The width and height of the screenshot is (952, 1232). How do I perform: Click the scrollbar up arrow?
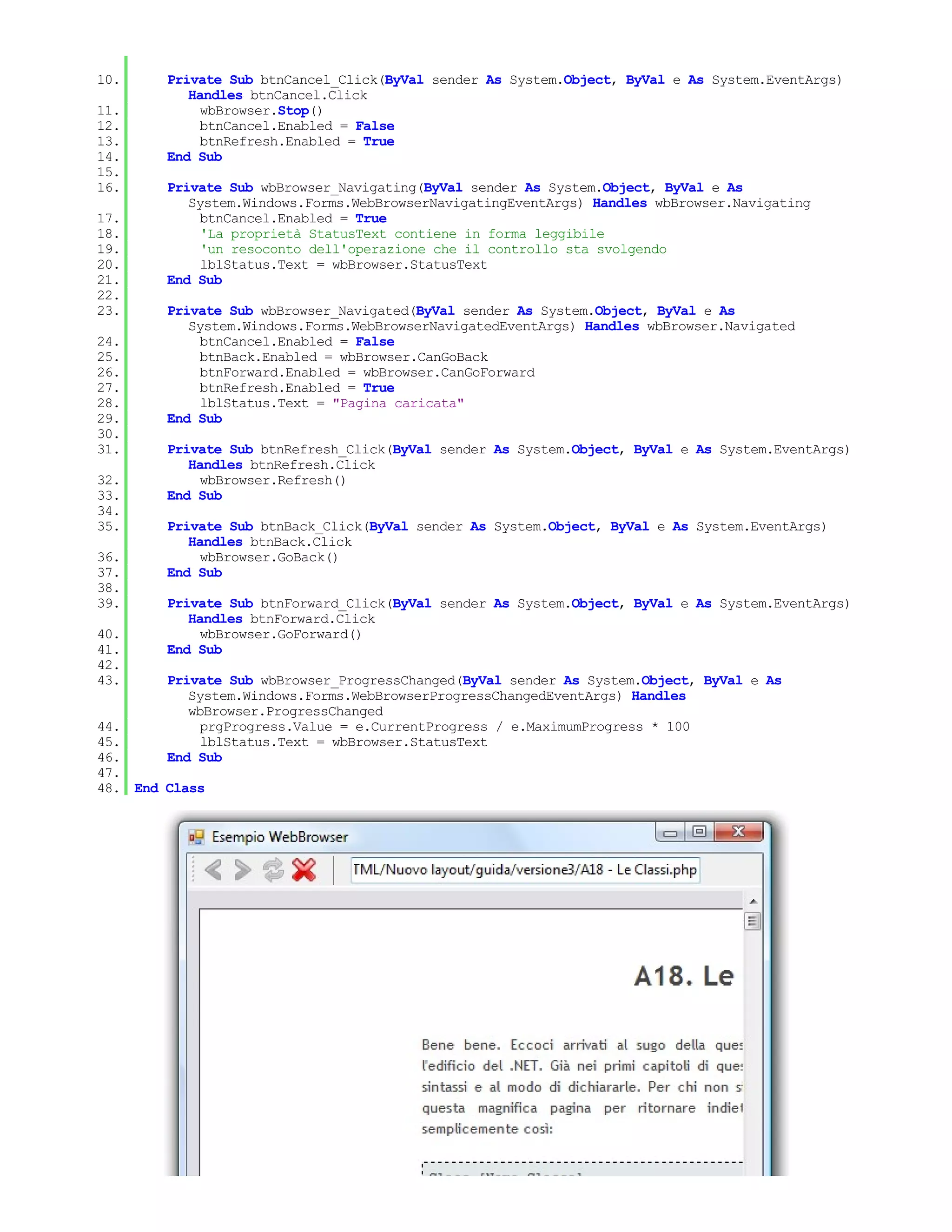pyautogui.click(x=753, y=901)
